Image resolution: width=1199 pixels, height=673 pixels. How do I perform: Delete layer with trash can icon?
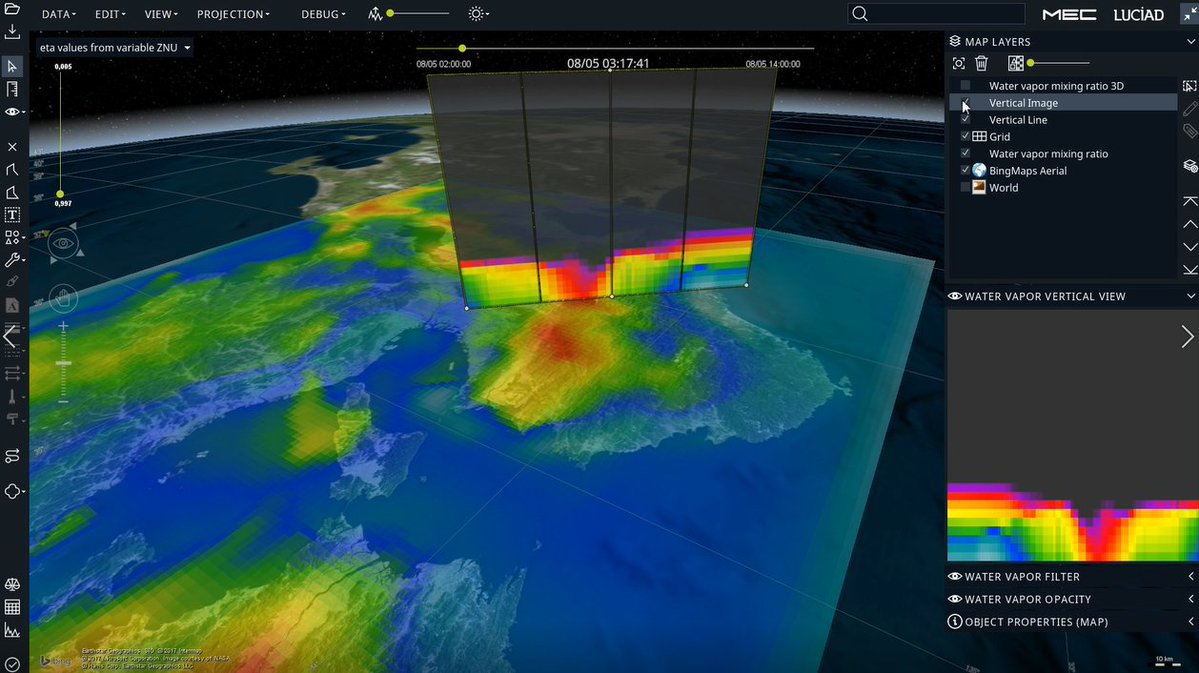981,63
